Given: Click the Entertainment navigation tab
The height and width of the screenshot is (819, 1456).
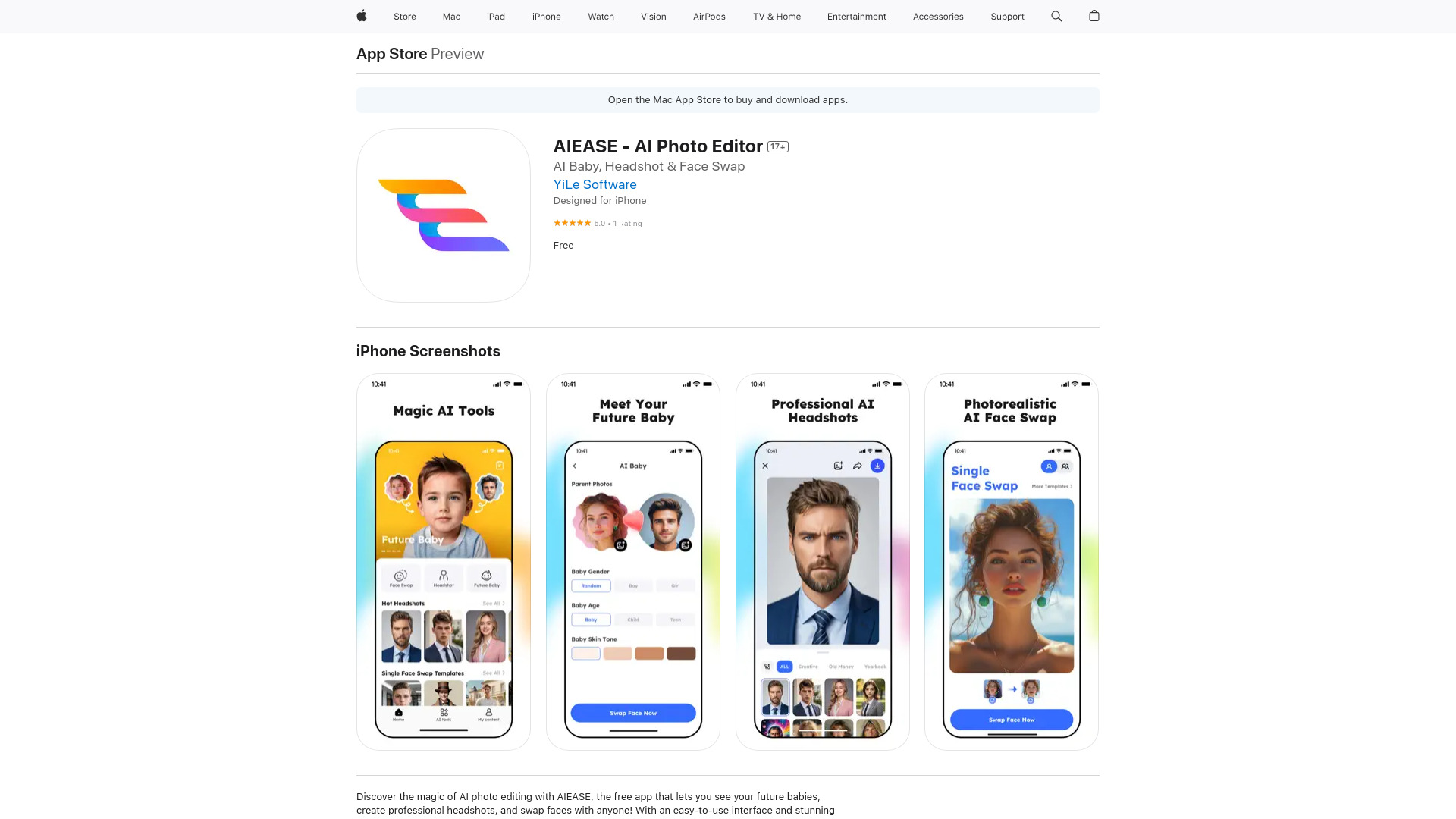Looking at the screenshot, I should (856, 16).
